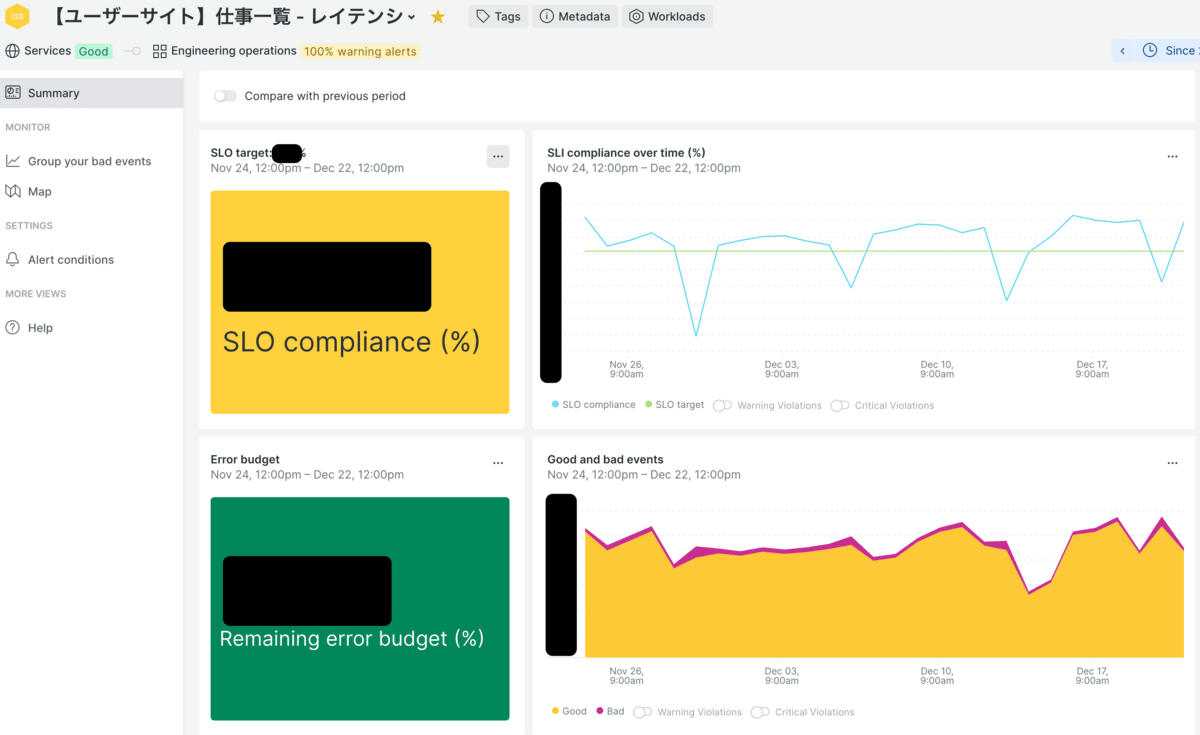The height and width of the screenshot is (735, 1200).
Task: Click the Workloads icon beside Engineering operations
Action: pyautogui.click(x=160, y=51)
